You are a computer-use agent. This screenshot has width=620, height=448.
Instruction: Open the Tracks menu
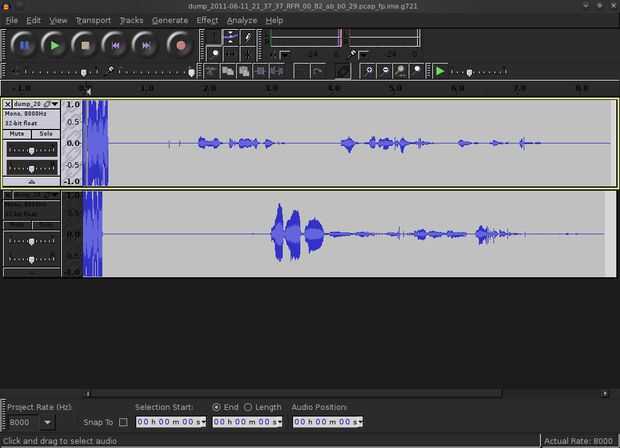coord(131,20)
